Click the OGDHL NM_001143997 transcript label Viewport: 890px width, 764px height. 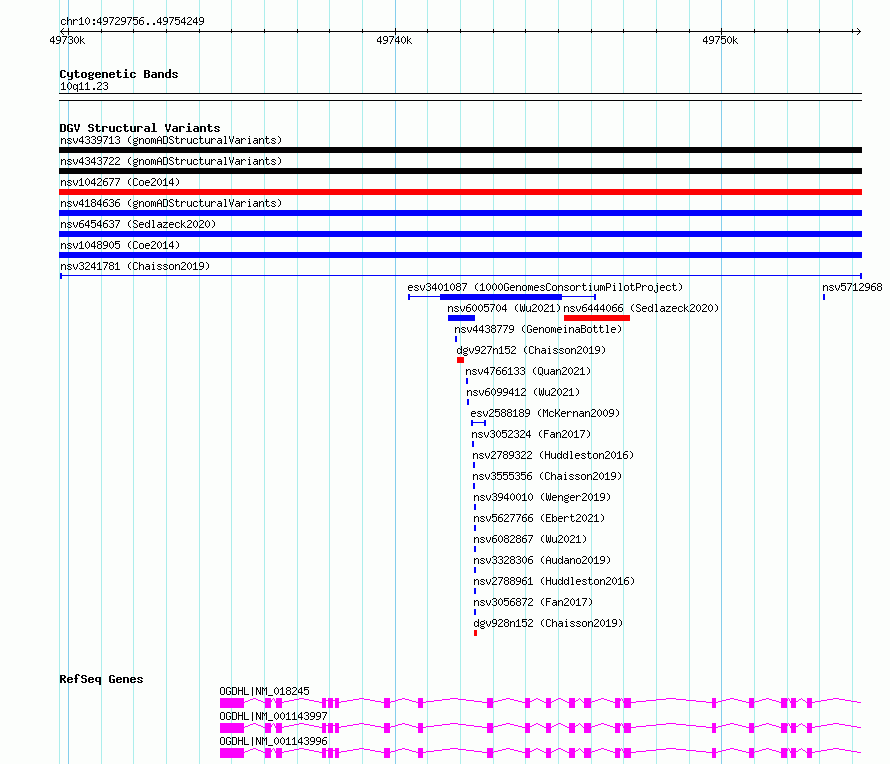click(x=273, y=716)
